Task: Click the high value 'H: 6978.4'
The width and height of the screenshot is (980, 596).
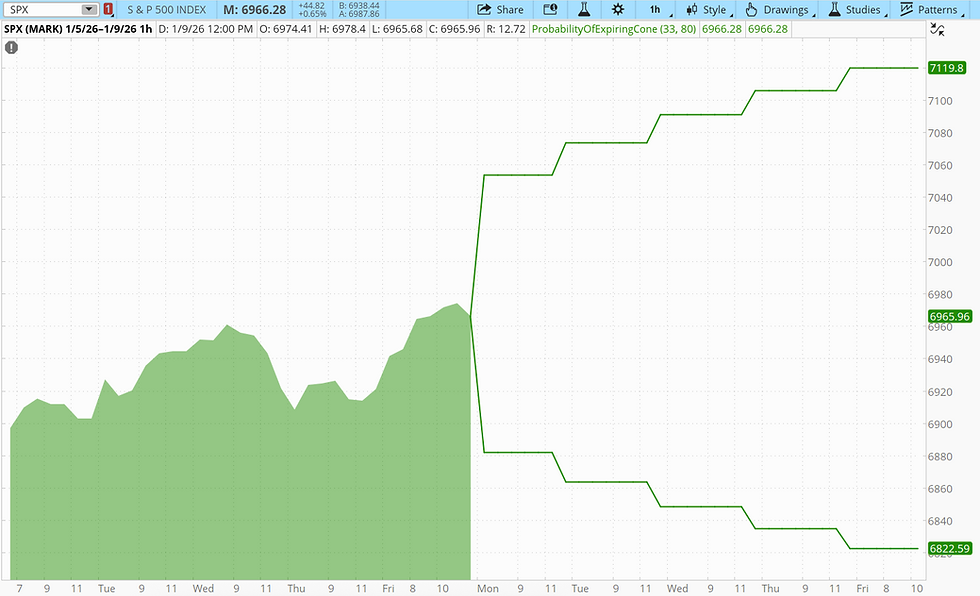Action: [342, 29]
